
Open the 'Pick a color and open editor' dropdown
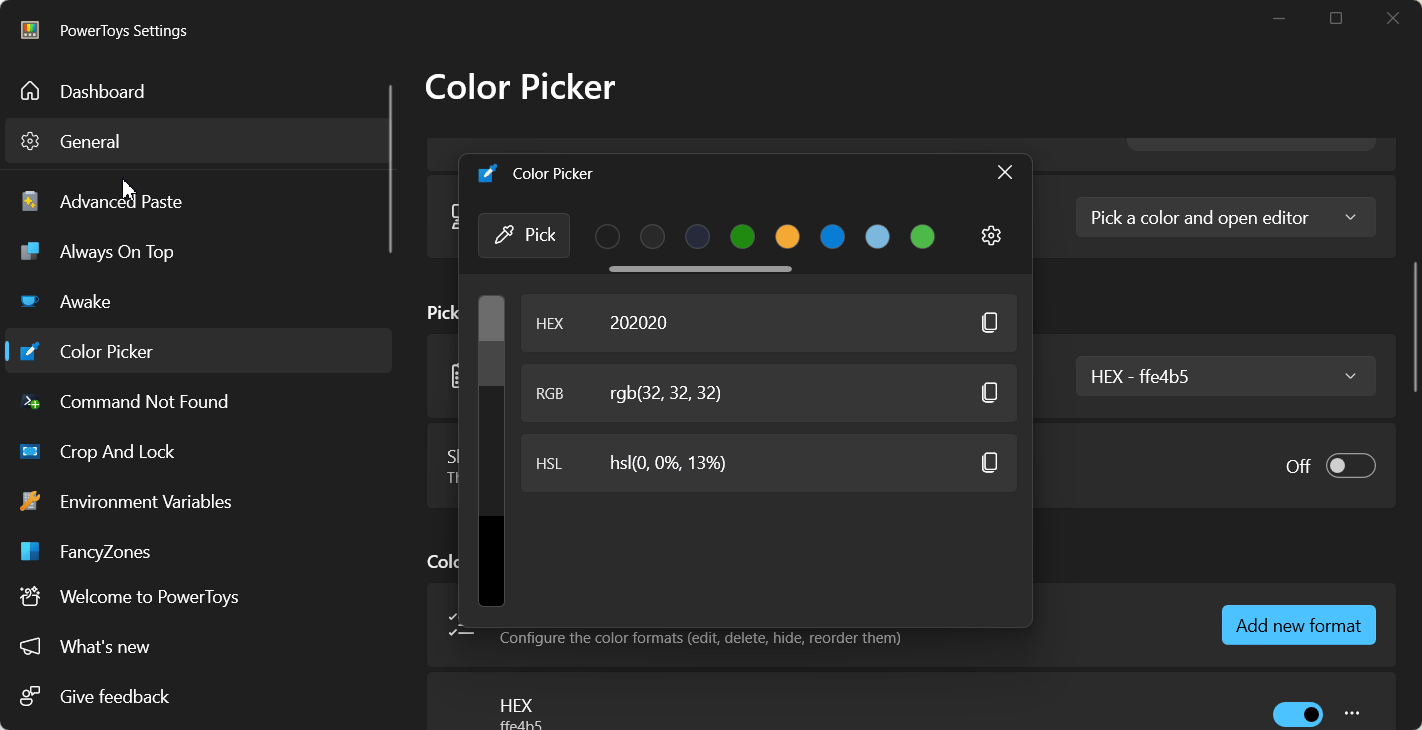1225,217
